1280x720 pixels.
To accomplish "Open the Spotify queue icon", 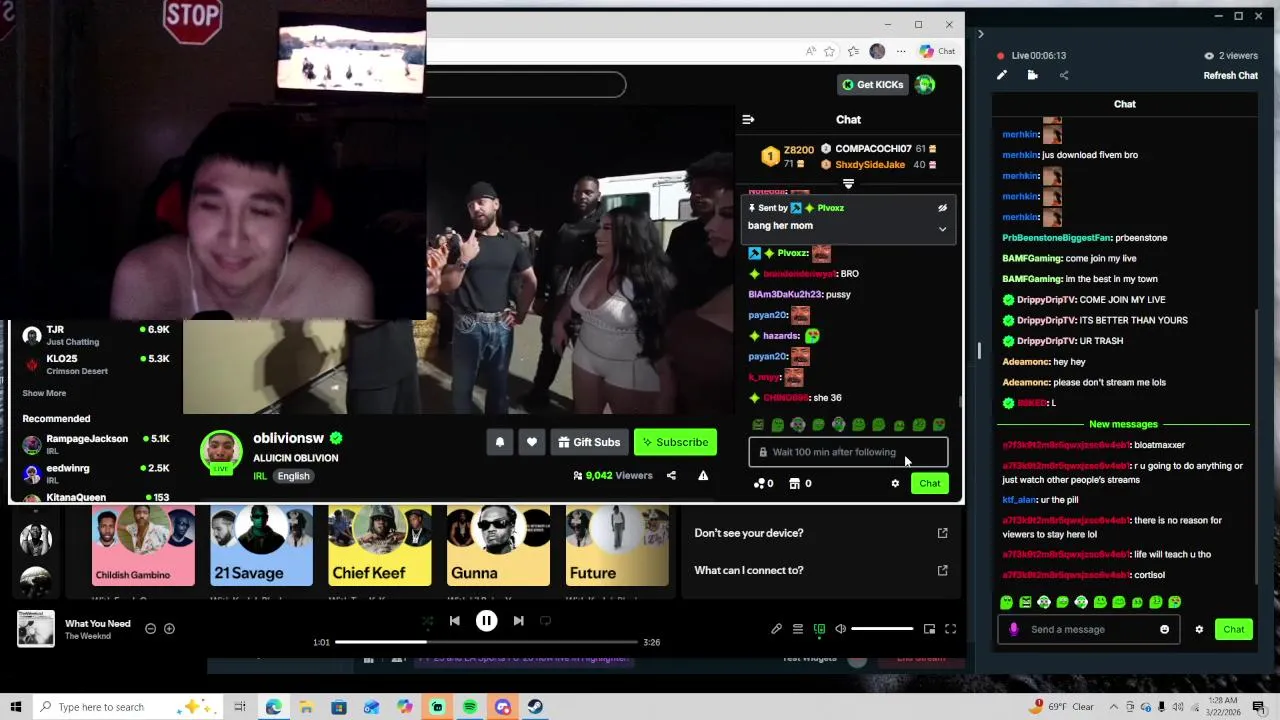I will (x=798, y=629).
